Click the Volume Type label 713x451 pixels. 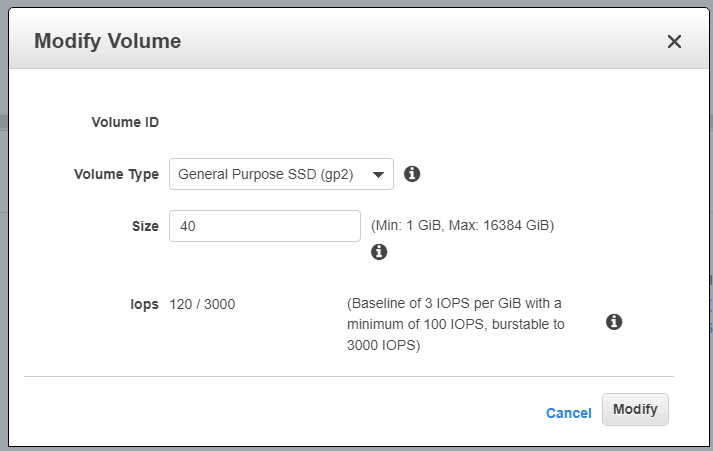(x=116, y=174)
